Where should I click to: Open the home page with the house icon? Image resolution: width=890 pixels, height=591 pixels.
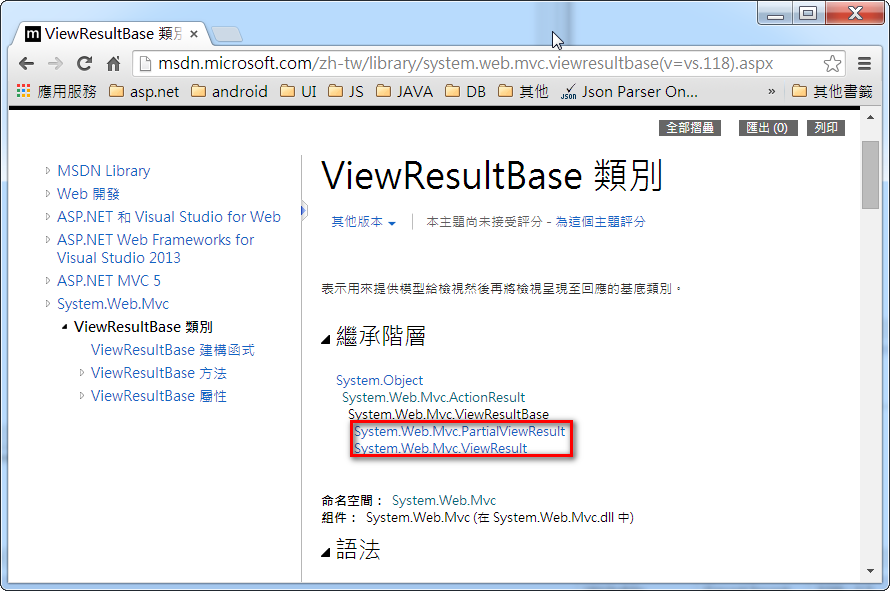(x=114, y=64)
